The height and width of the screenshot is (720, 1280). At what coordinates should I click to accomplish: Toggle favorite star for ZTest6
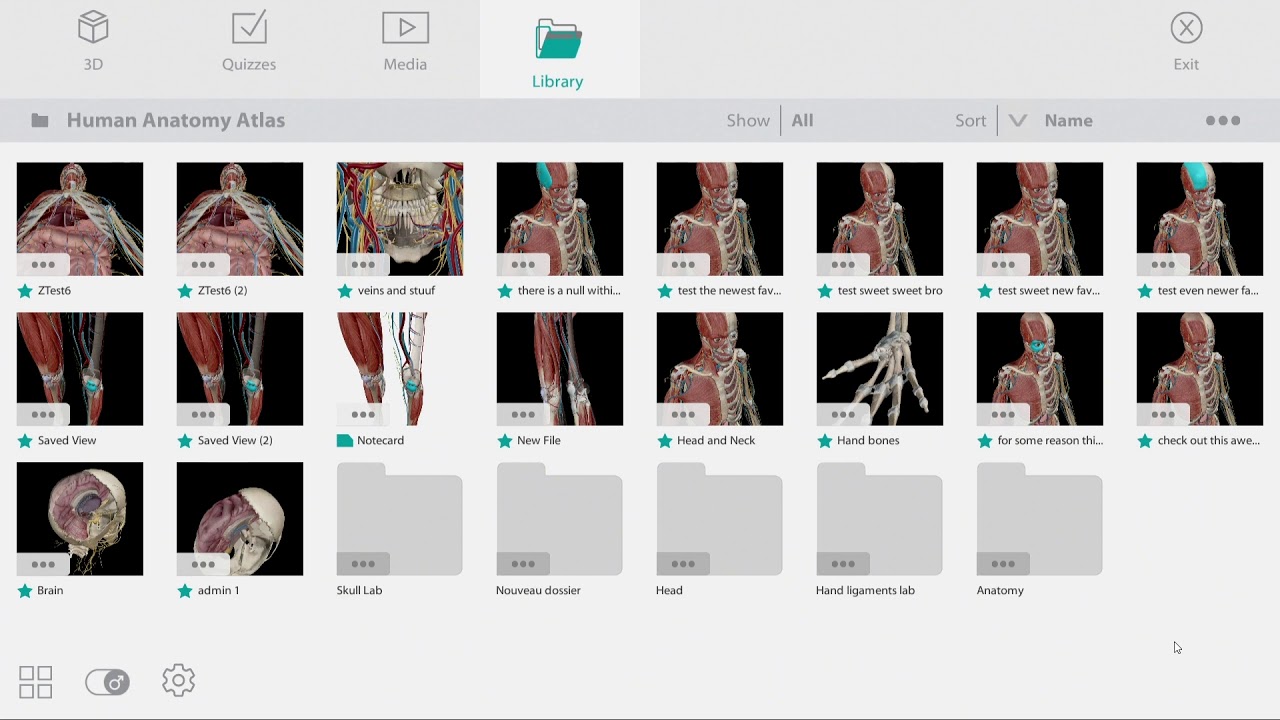pos(25,291)
